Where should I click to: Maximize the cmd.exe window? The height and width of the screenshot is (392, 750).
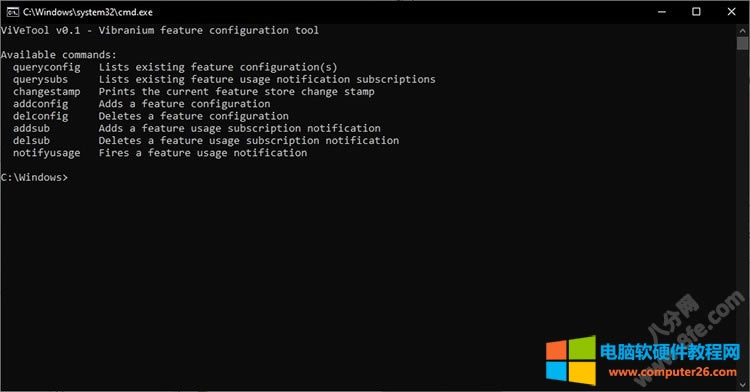coord(696,12)
